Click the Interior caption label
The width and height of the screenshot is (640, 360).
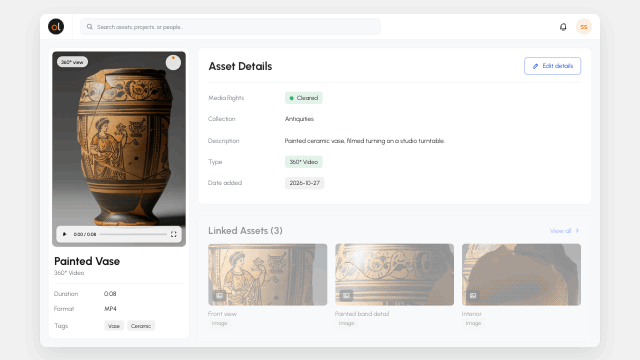471,314
